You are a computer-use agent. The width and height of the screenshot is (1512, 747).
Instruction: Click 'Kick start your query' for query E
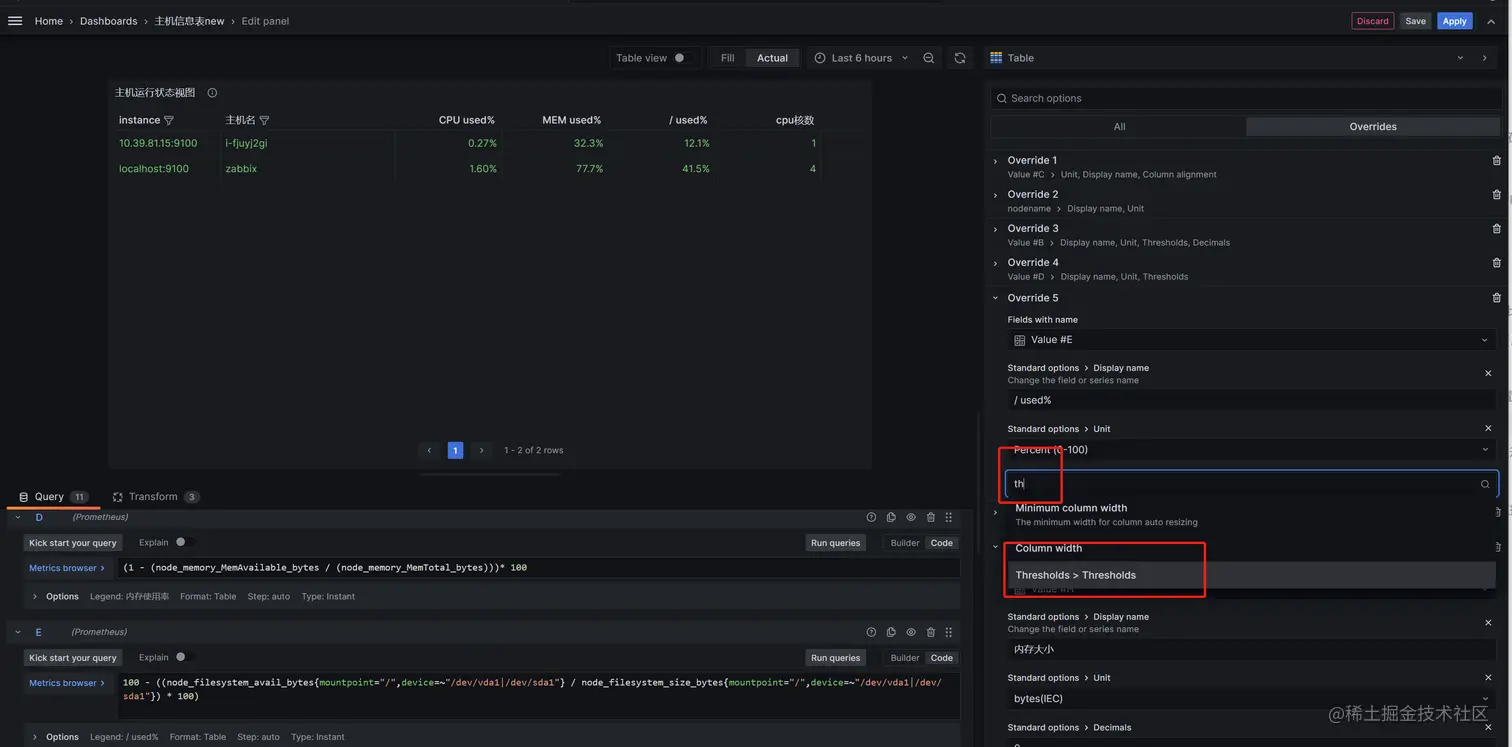(x=73, y=658)
